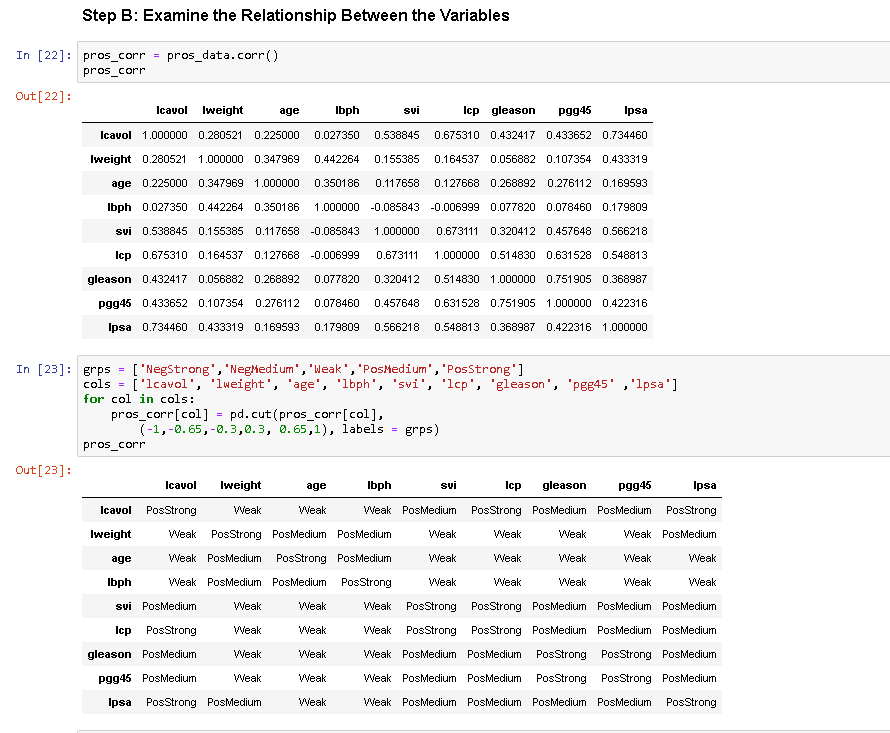Click PosMedium in Out[23] lcp row, gleason column
Viewport: 890px width, 733px height.
(x=559, y=630)
